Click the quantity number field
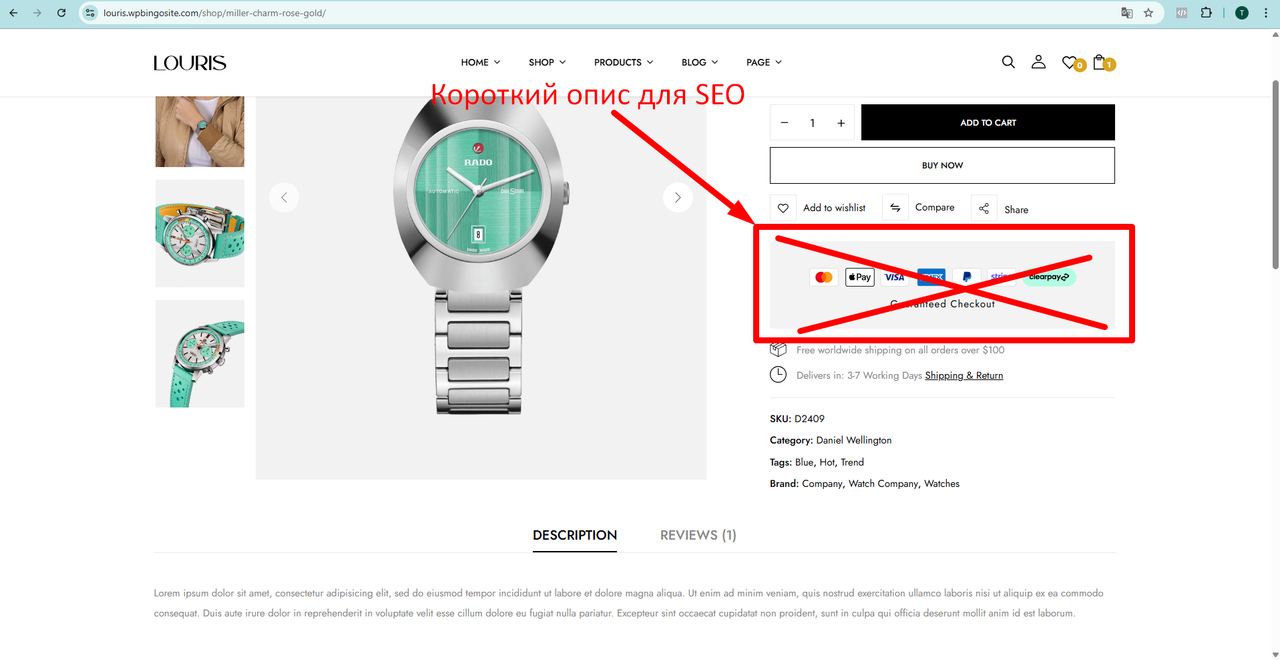Image resolution: width=1280 pixels, height=660 pixels. coord(812,123)
